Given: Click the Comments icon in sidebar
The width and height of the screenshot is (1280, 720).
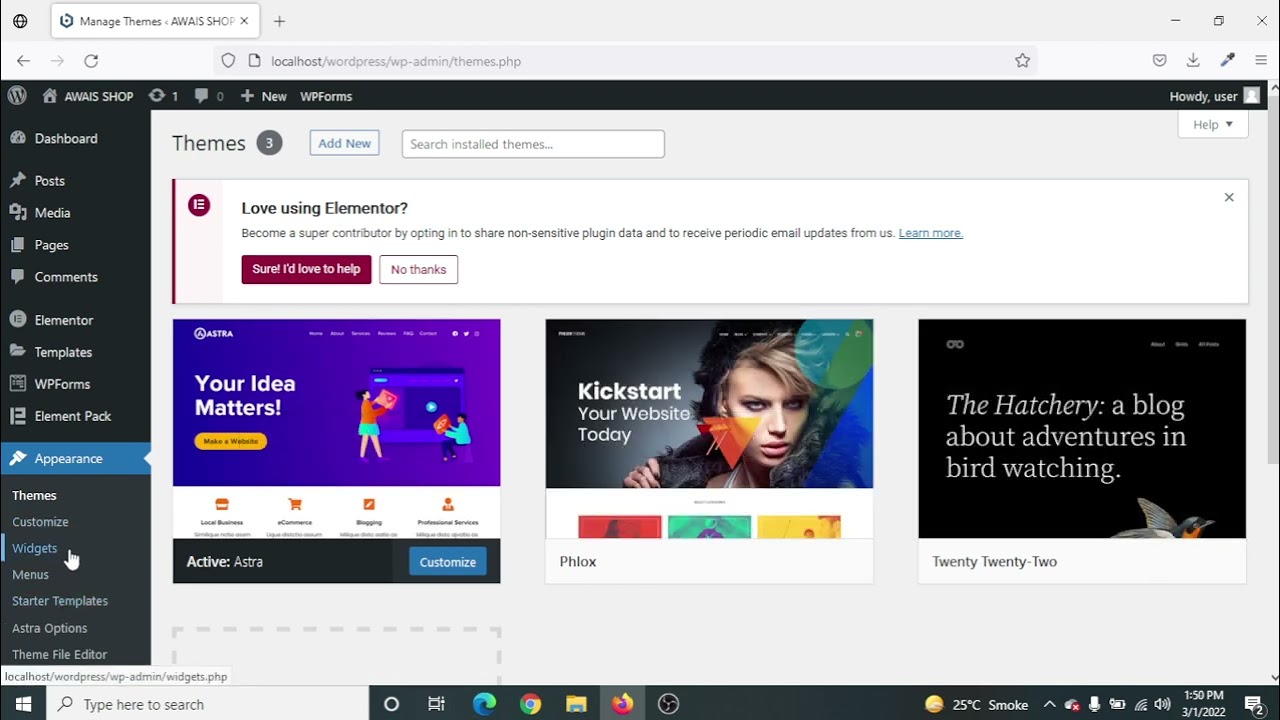Looking at the screenshot, I should [17, 276].
